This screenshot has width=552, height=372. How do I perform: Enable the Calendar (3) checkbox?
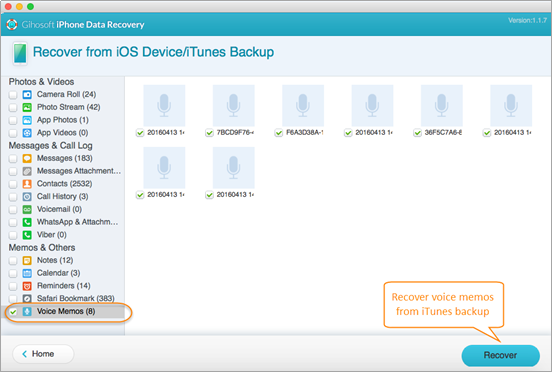point(13,273)
